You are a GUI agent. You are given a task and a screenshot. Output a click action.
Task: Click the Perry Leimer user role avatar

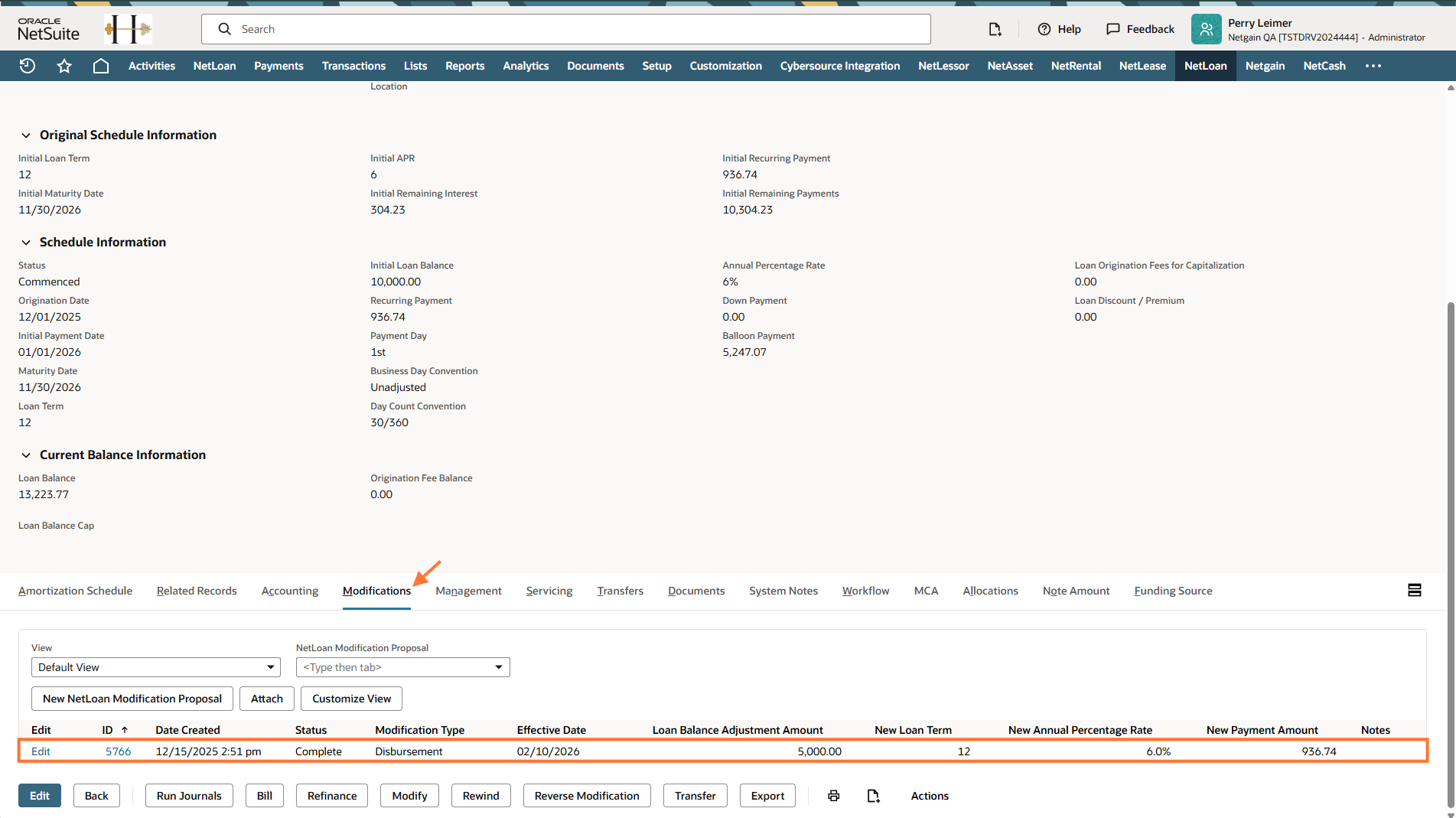point(1206,29)
